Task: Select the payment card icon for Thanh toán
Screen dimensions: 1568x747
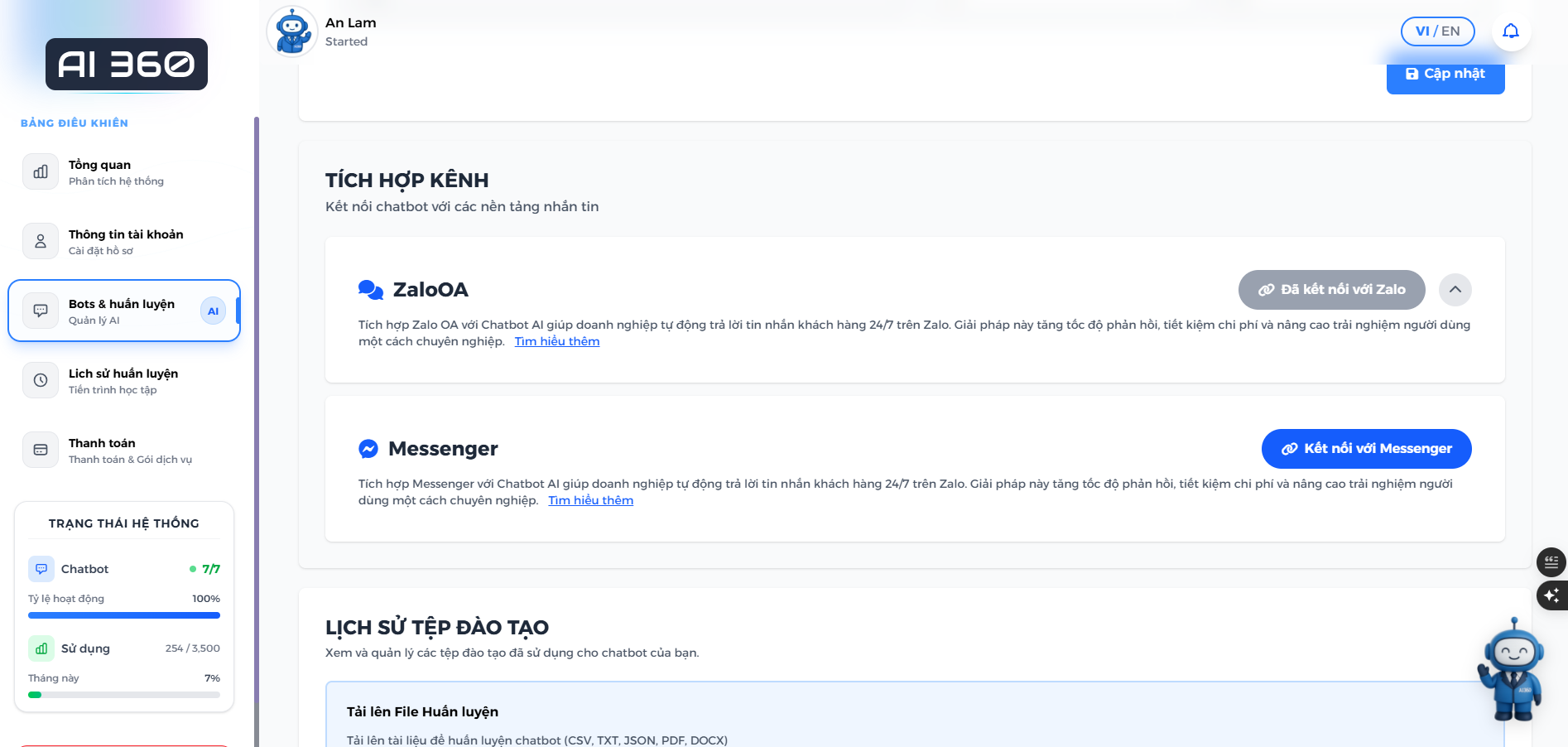Action: point(40,450)
